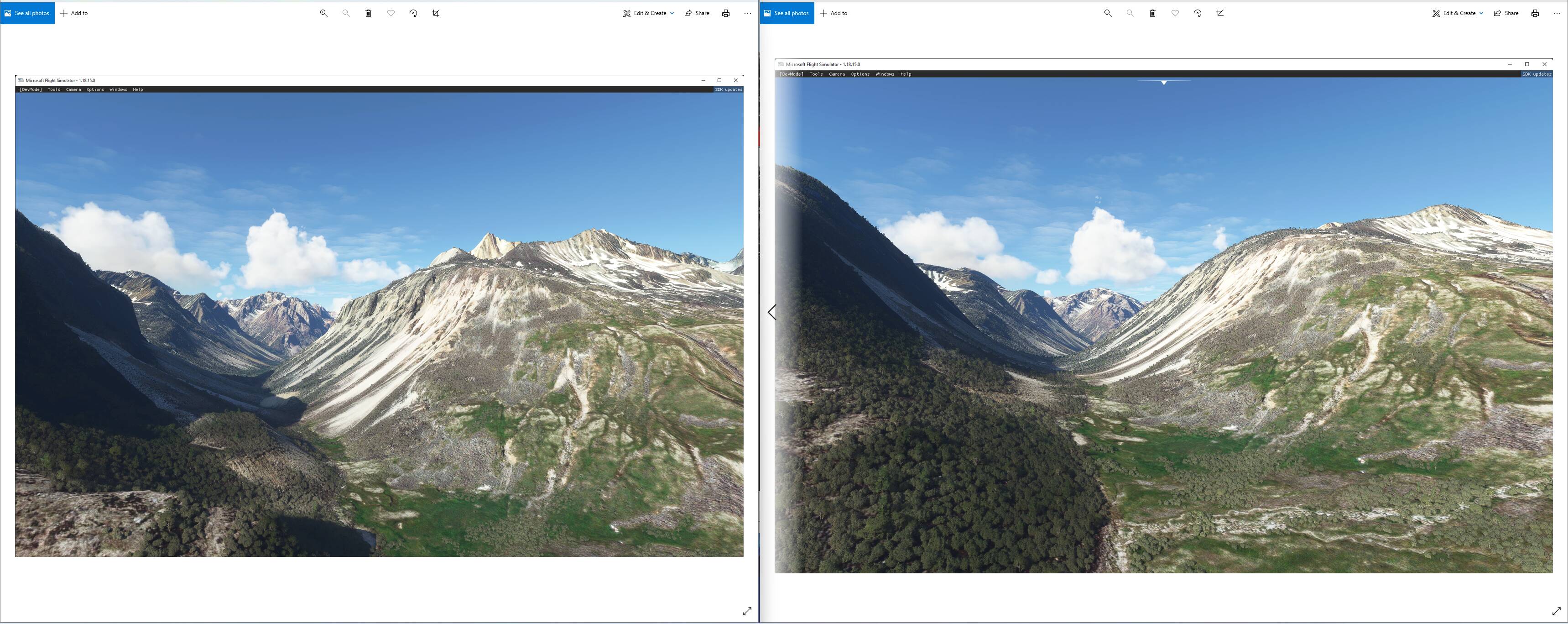Select Crop tool in right Photos window
This screenshot has height=624, width=1568.
1220,13
